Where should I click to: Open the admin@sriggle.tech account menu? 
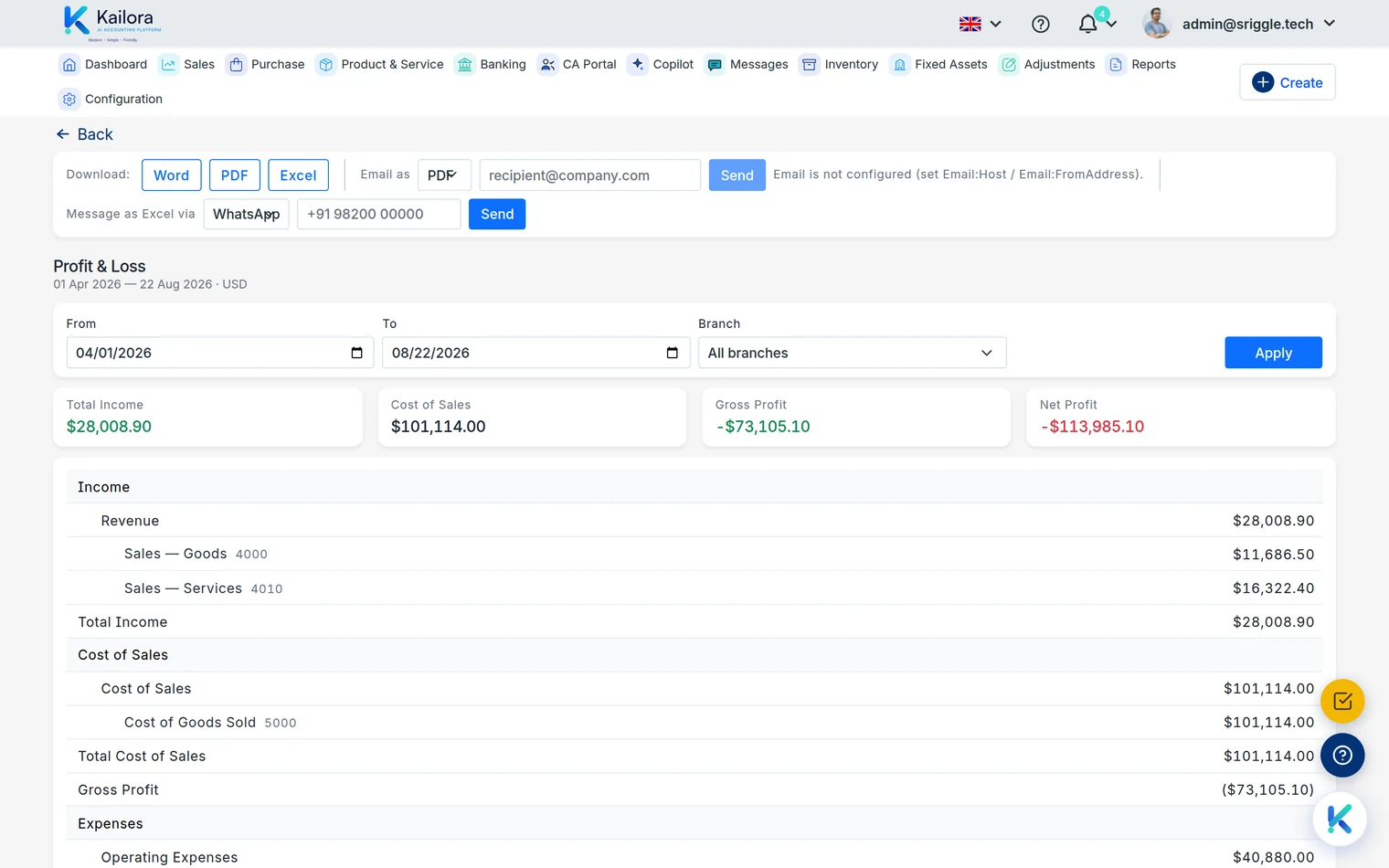pyautogui.click(x=1239, y=24)
